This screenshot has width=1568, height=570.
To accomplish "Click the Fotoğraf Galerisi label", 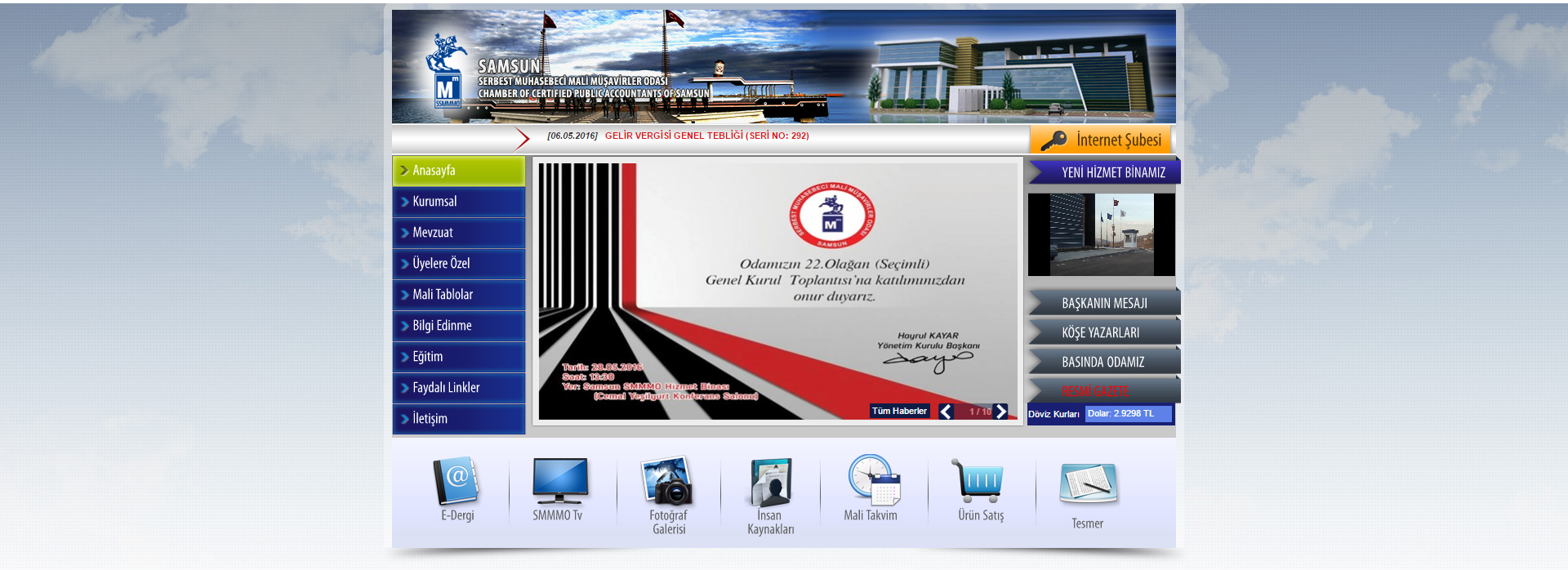I will click(669, 522).
